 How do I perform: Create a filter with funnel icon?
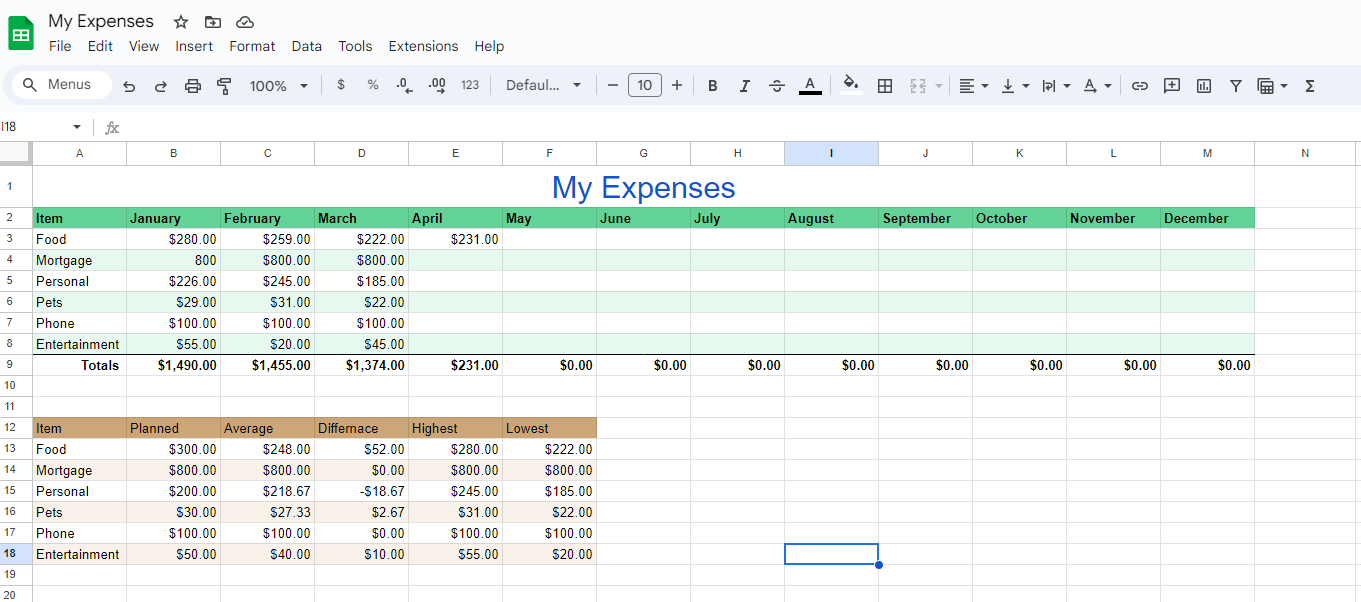coord(1236,86)
